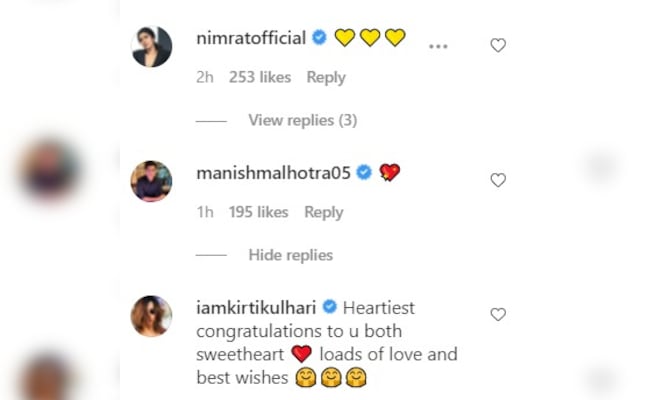The width and height of the screenshot is (650, 400).
Task: Click manishmalhotra05's profile avatar
Action: pyautogui.click(x=152, y=181)
